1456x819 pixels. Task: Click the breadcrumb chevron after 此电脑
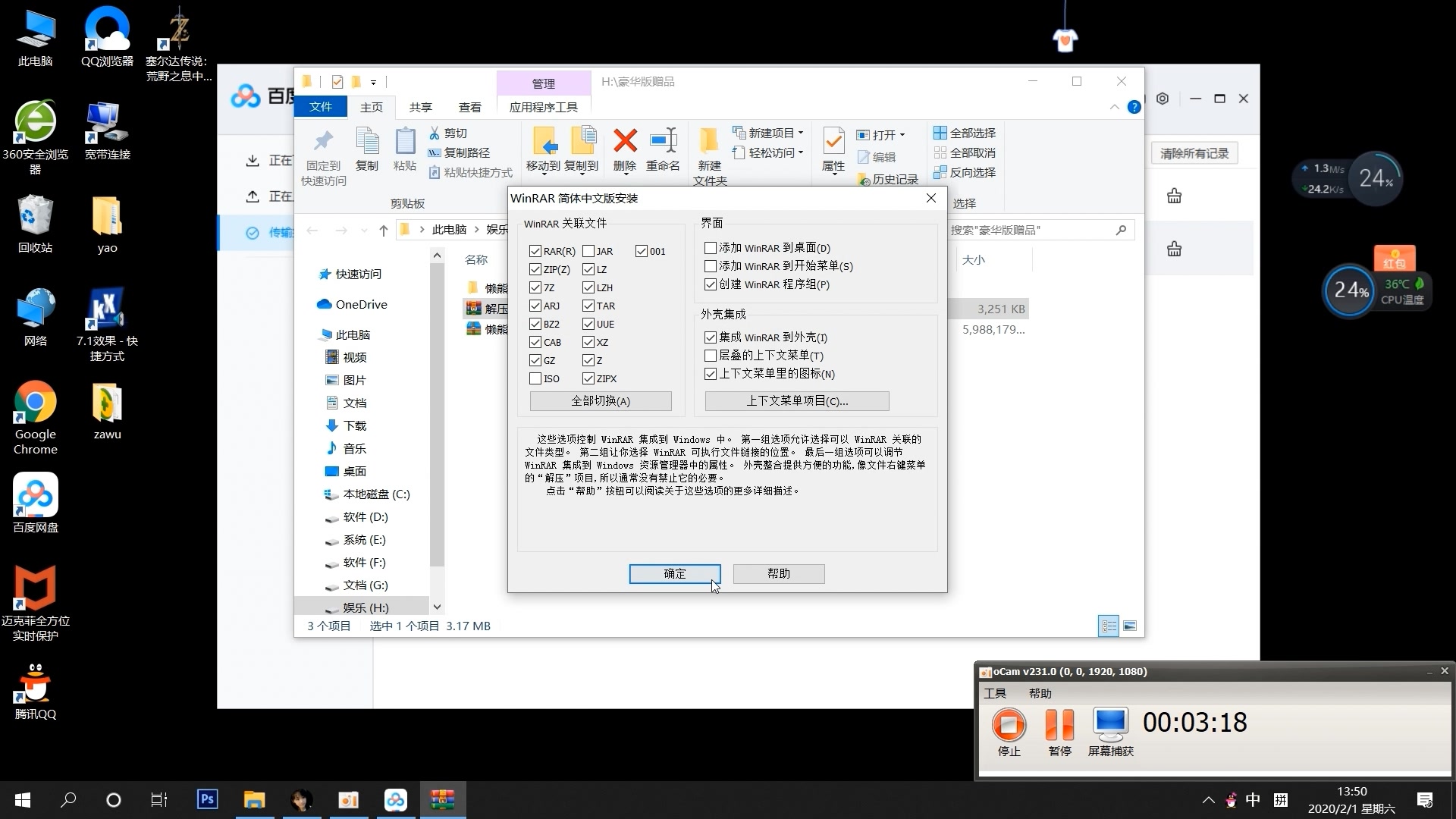pyautogui.click(x=477, y=230)
